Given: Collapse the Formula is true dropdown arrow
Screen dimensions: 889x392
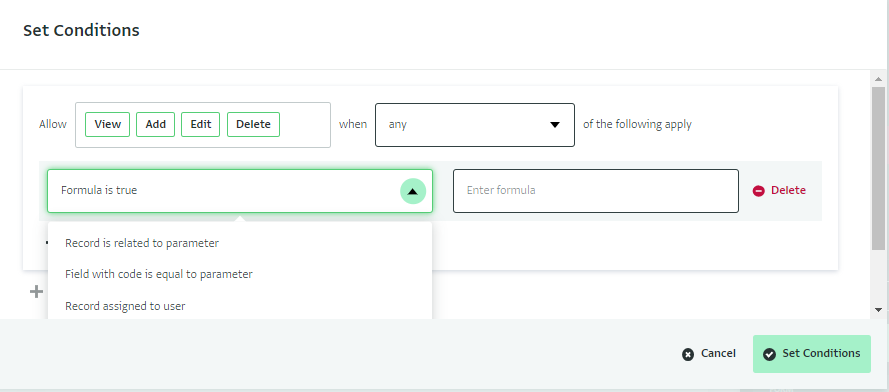Looking at the screenshot, I should 413,191.
